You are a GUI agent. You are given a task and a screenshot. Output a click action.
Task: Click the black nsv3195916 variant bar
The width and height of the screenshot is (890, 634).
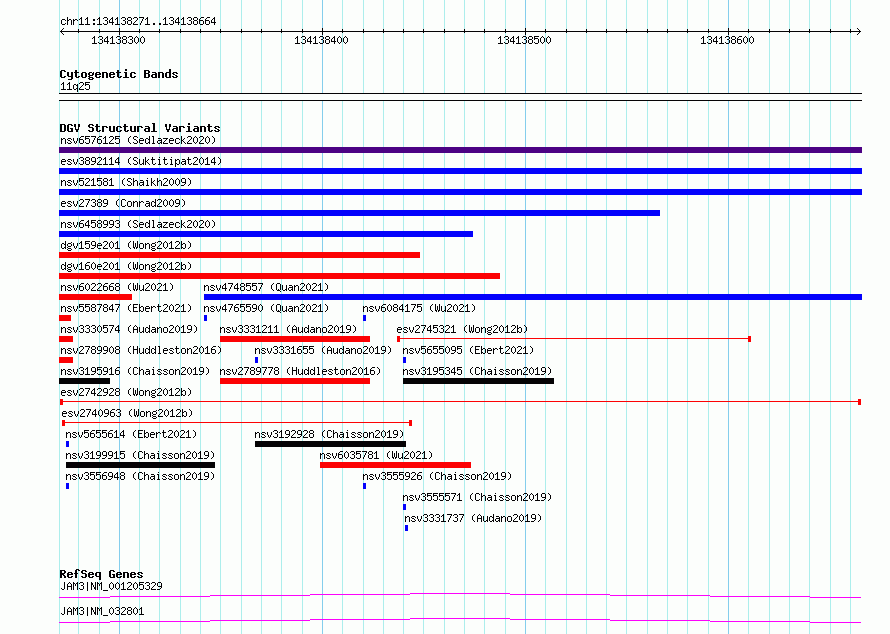(x=85, y=381)
